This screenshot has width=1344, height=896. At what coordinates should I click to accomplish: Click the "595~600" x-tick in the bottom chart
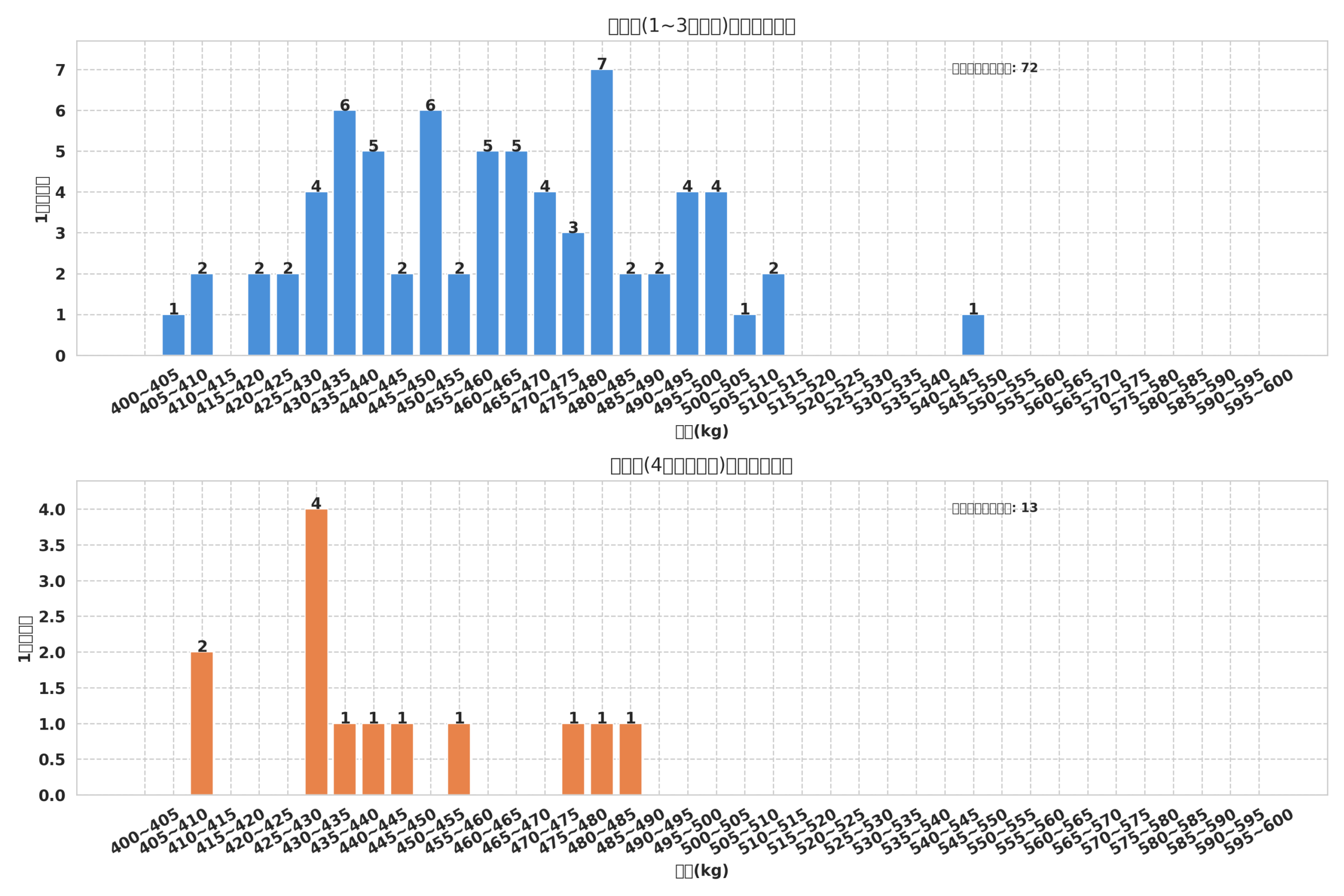pyautogui.click(x=1259, y=832)
